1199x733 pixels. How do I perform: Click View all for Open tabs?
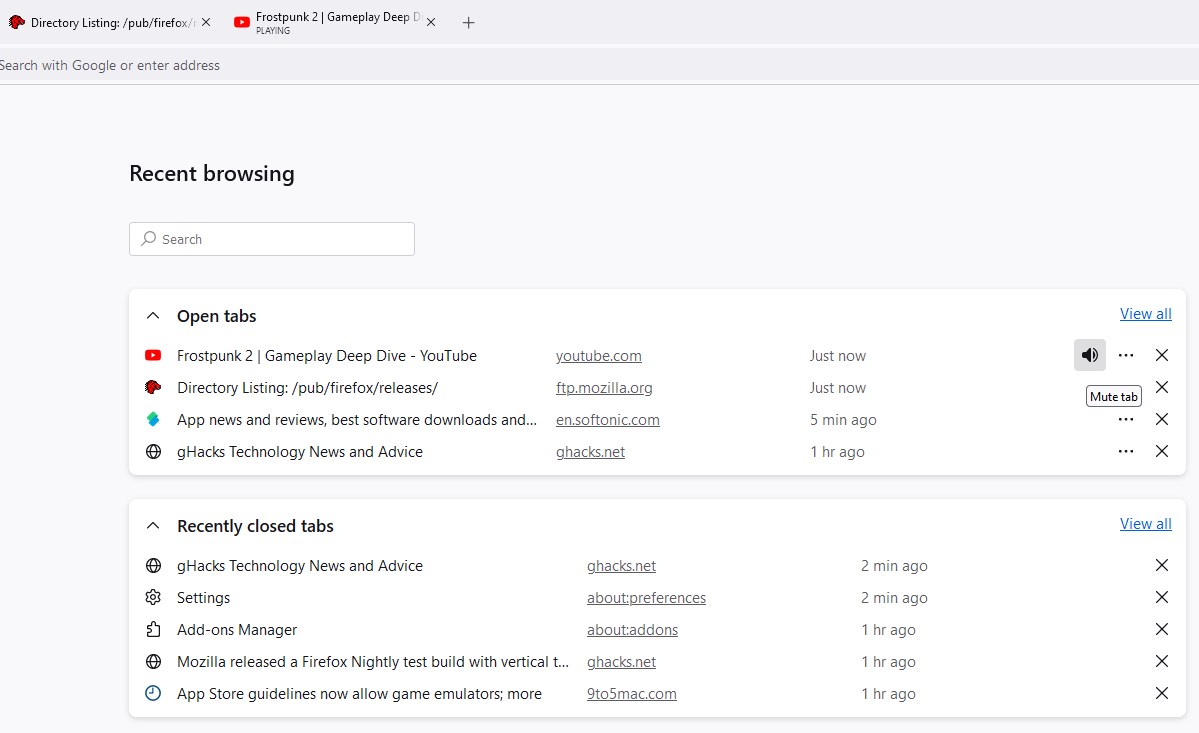click(x=1145, y=313)
